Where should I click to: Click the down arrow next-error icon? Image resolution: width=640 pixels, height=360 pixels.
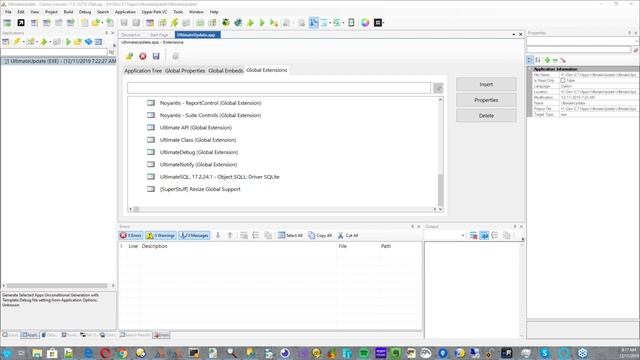point(218,236)
